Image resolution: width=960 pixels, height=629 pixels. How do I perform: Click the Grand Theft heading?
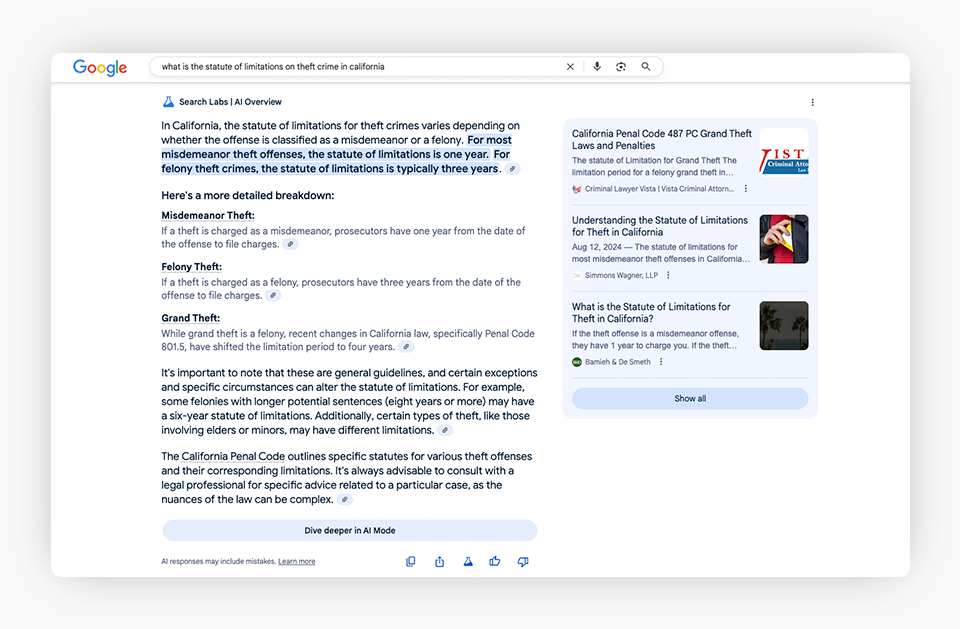point(190,318)
